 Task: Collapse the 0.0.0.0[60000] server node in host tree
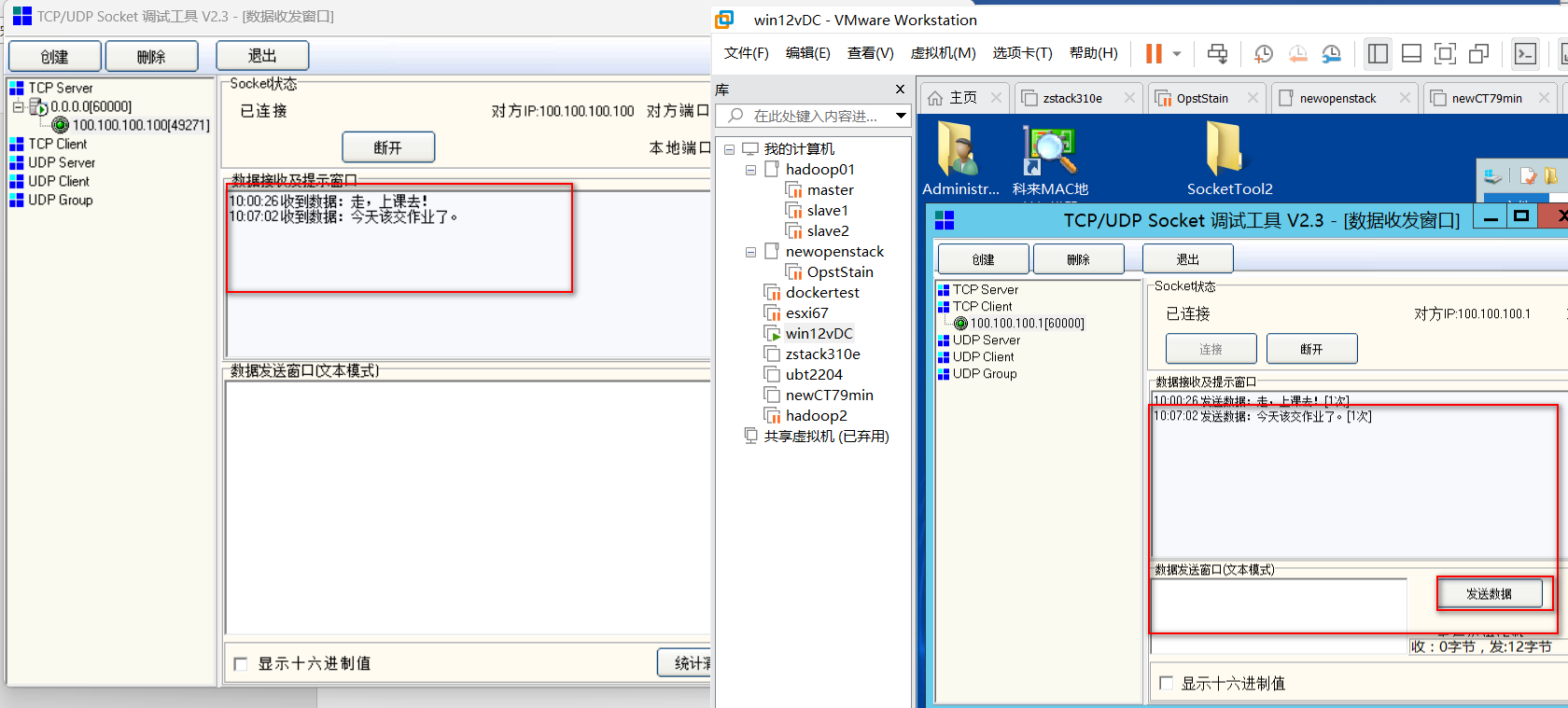[18, 107]
